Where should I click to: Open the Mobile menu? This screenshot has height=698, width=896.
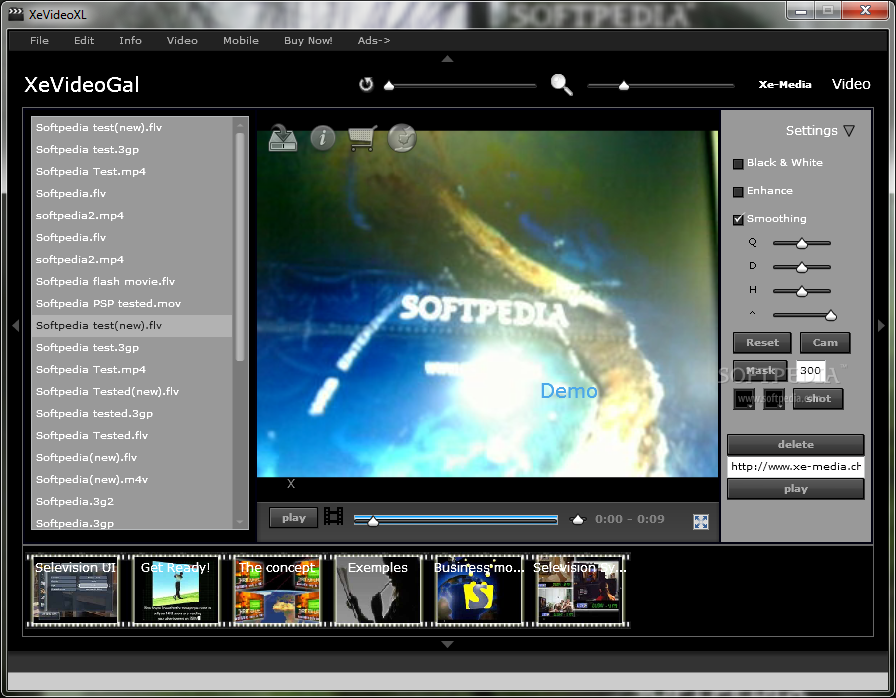coord(241,41)
